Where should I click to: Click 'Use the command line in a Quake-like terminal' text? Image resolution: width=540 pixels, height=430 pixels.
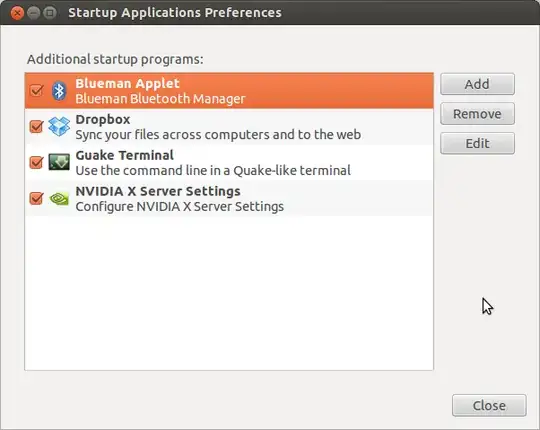[213, 170]
